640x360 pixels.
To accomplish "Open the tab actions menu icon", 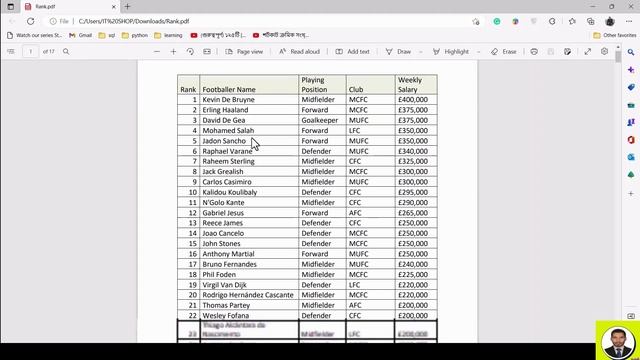I will point(11,7).
